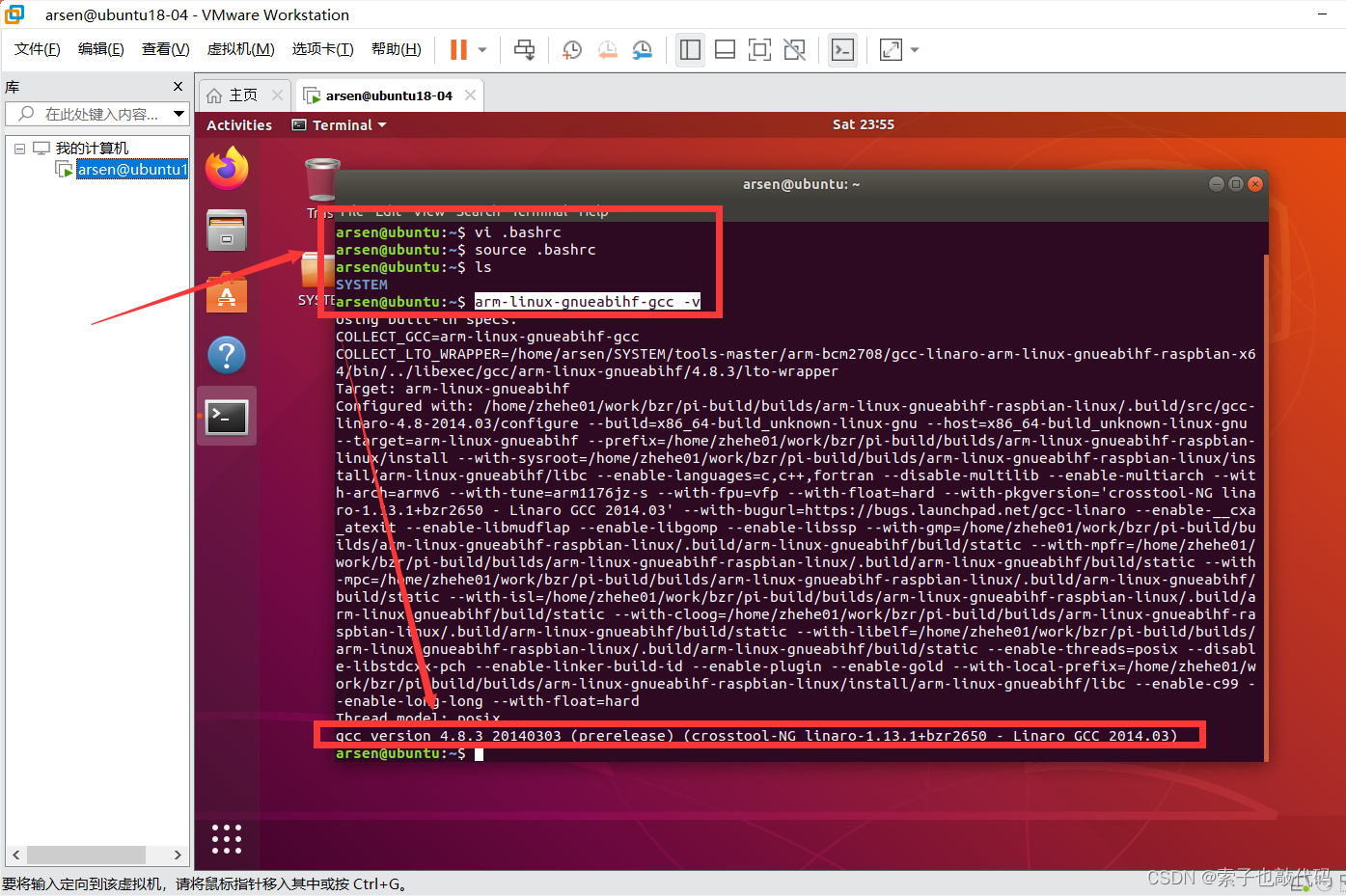This screenshot has width=1346, height=896.
Task: Open the Help icon in the dock
Action: coord(227,355)
